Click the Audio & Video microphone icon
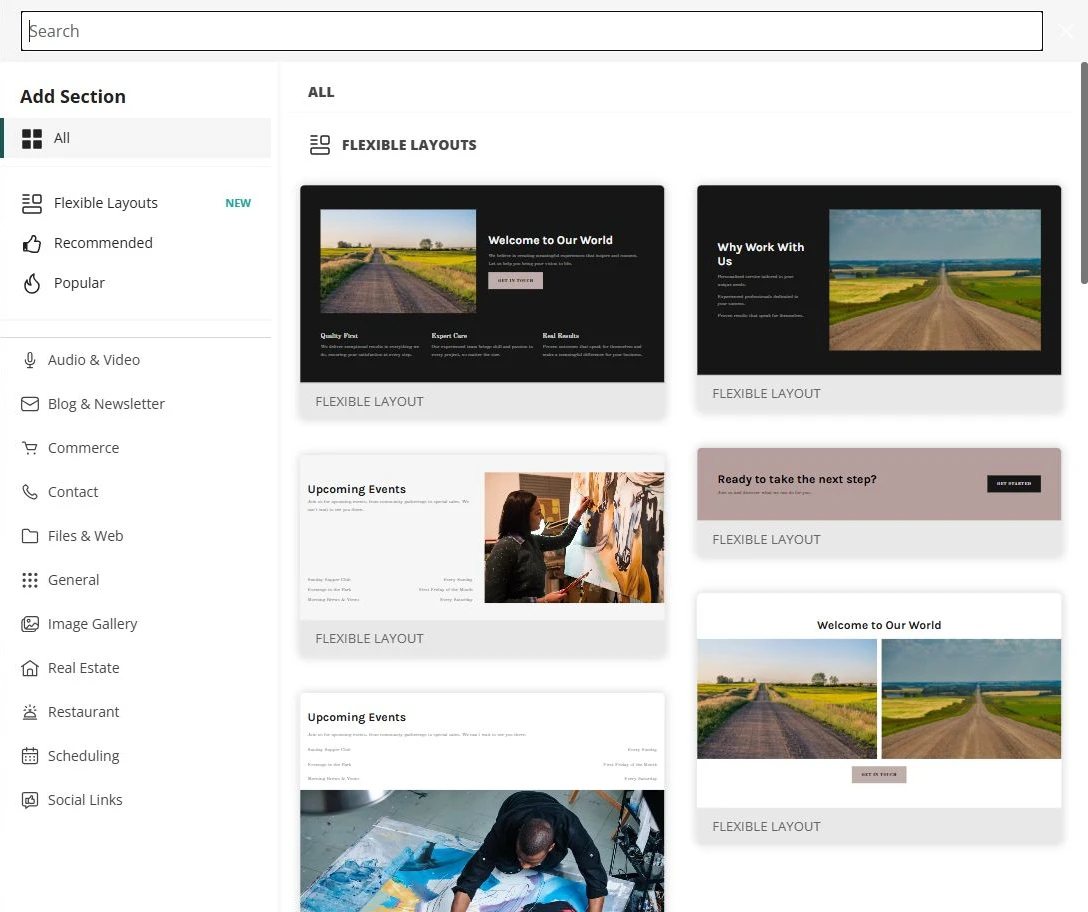This screenshot has height=912, width=1088. [x=30, y=360]
